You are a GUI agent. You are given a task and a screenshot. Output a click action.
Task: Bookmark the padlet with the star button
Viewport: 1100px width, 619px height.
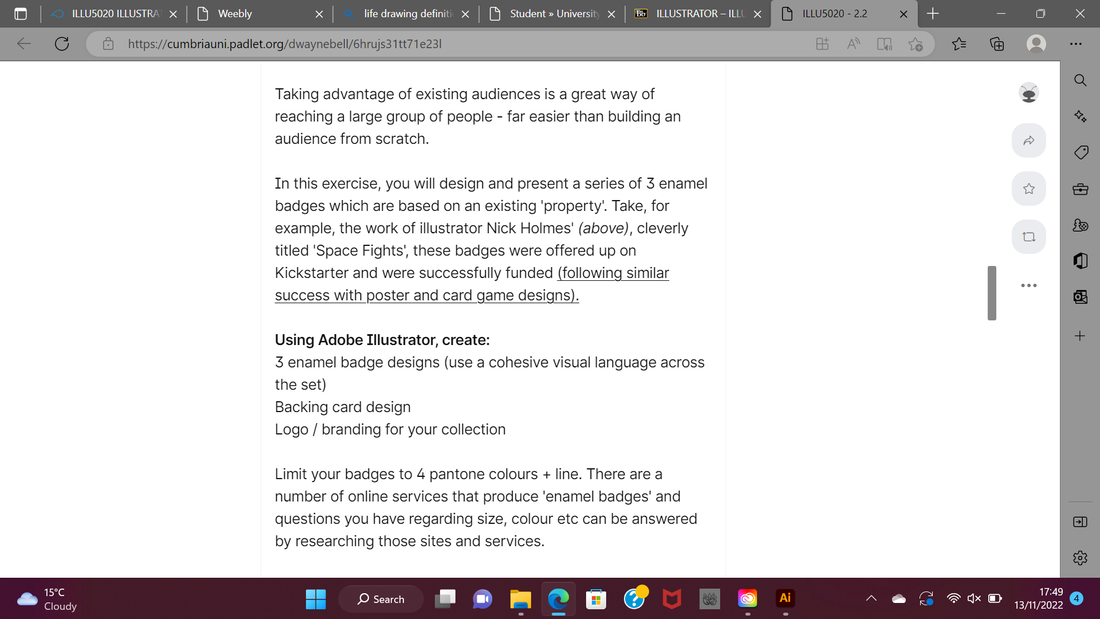click(x=1028, y=189)
